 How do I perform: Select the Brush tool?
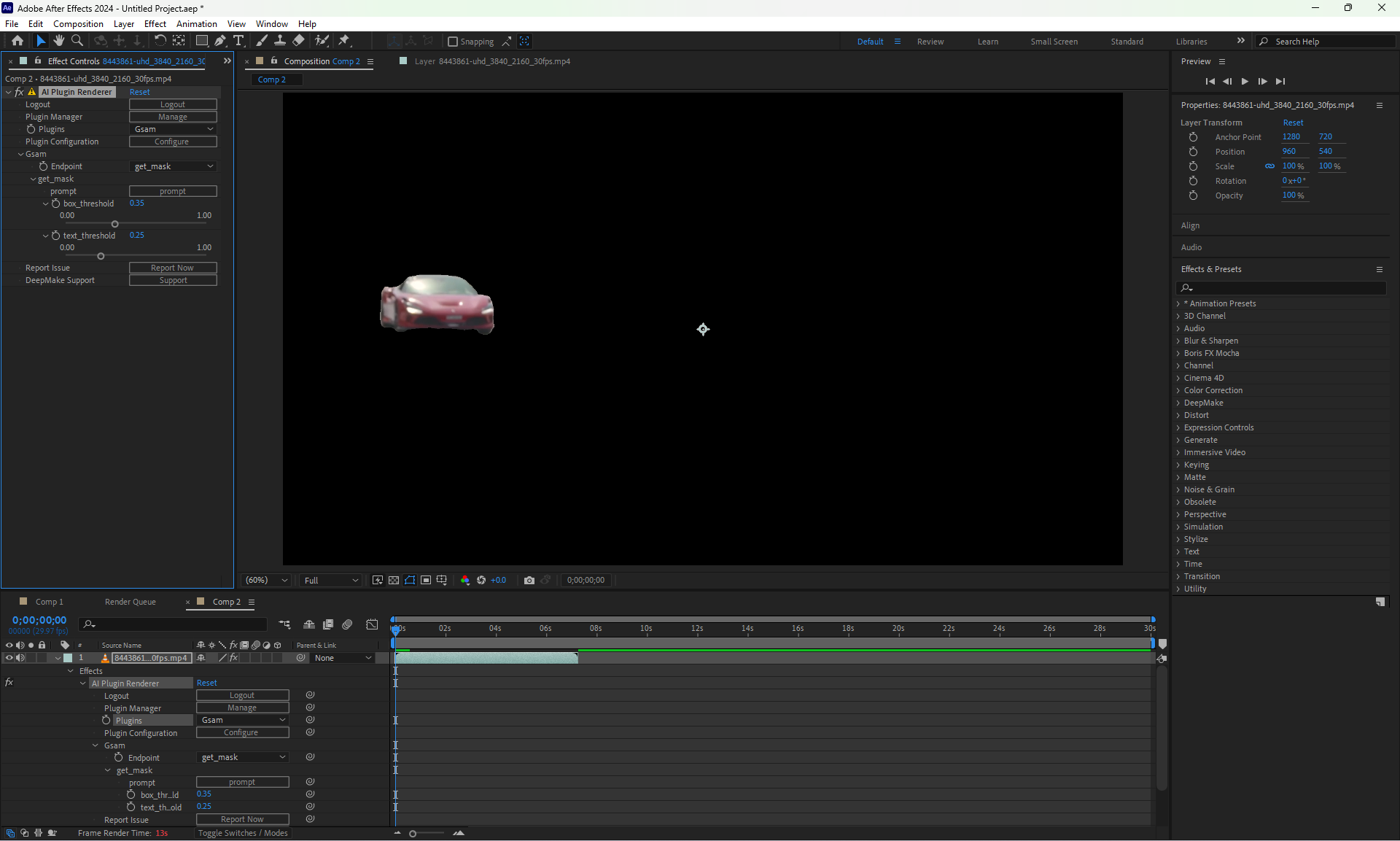(262, 41)
